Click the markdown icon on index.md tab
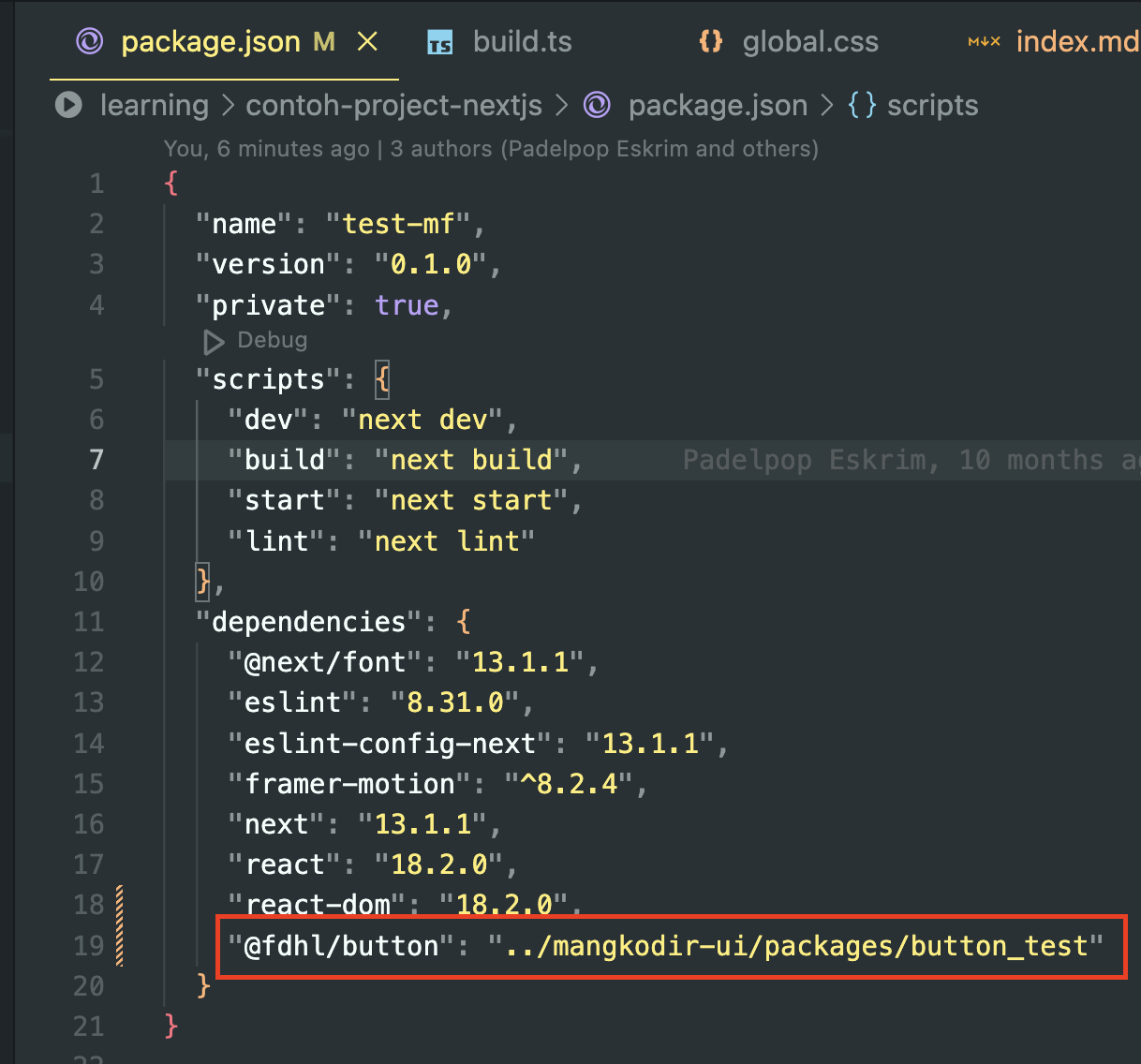 pos(984,41)
